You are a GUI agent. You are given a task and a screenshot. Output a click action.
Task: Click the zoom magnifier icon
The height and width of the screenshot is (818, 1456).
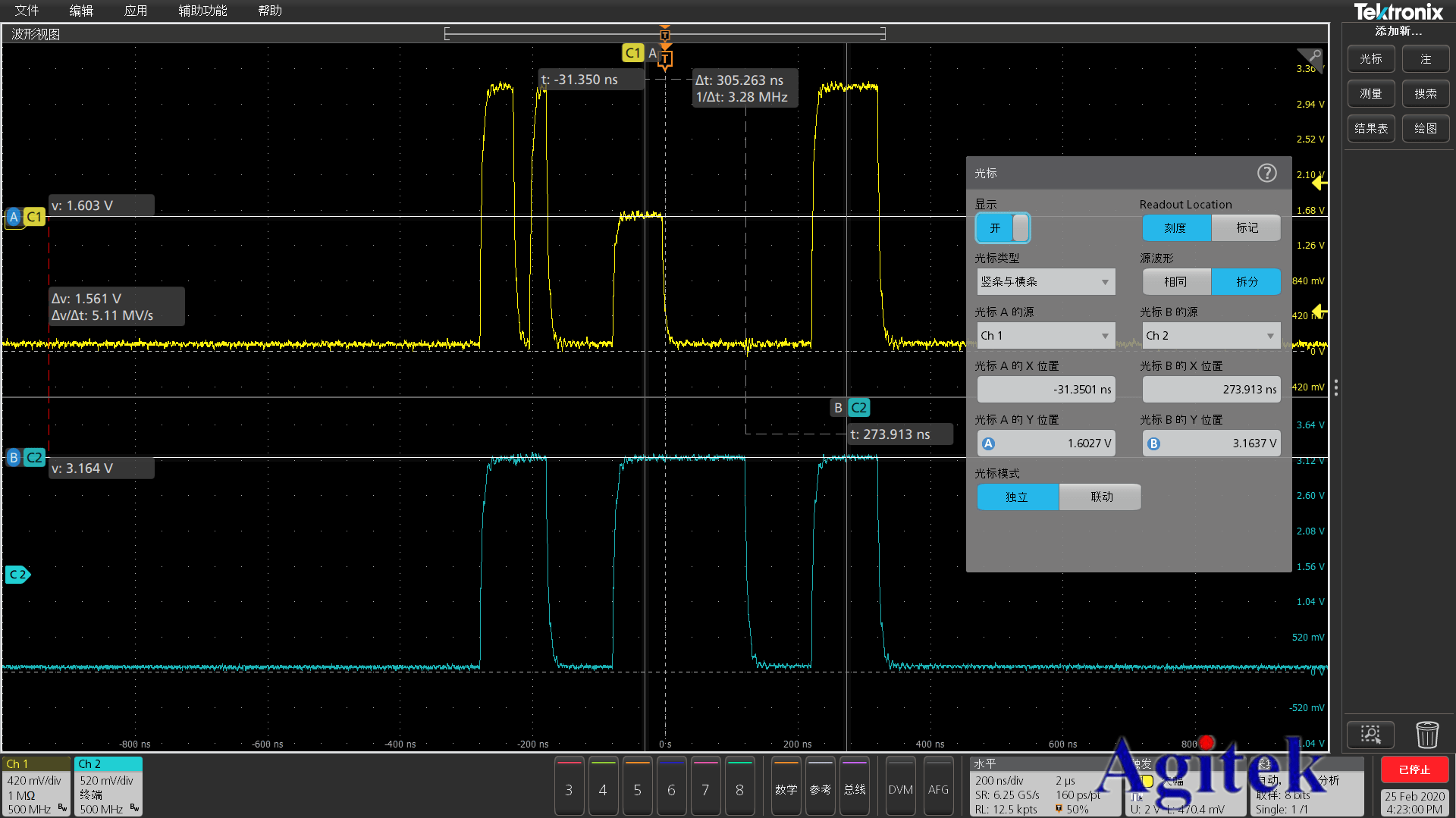(1370, 735)
